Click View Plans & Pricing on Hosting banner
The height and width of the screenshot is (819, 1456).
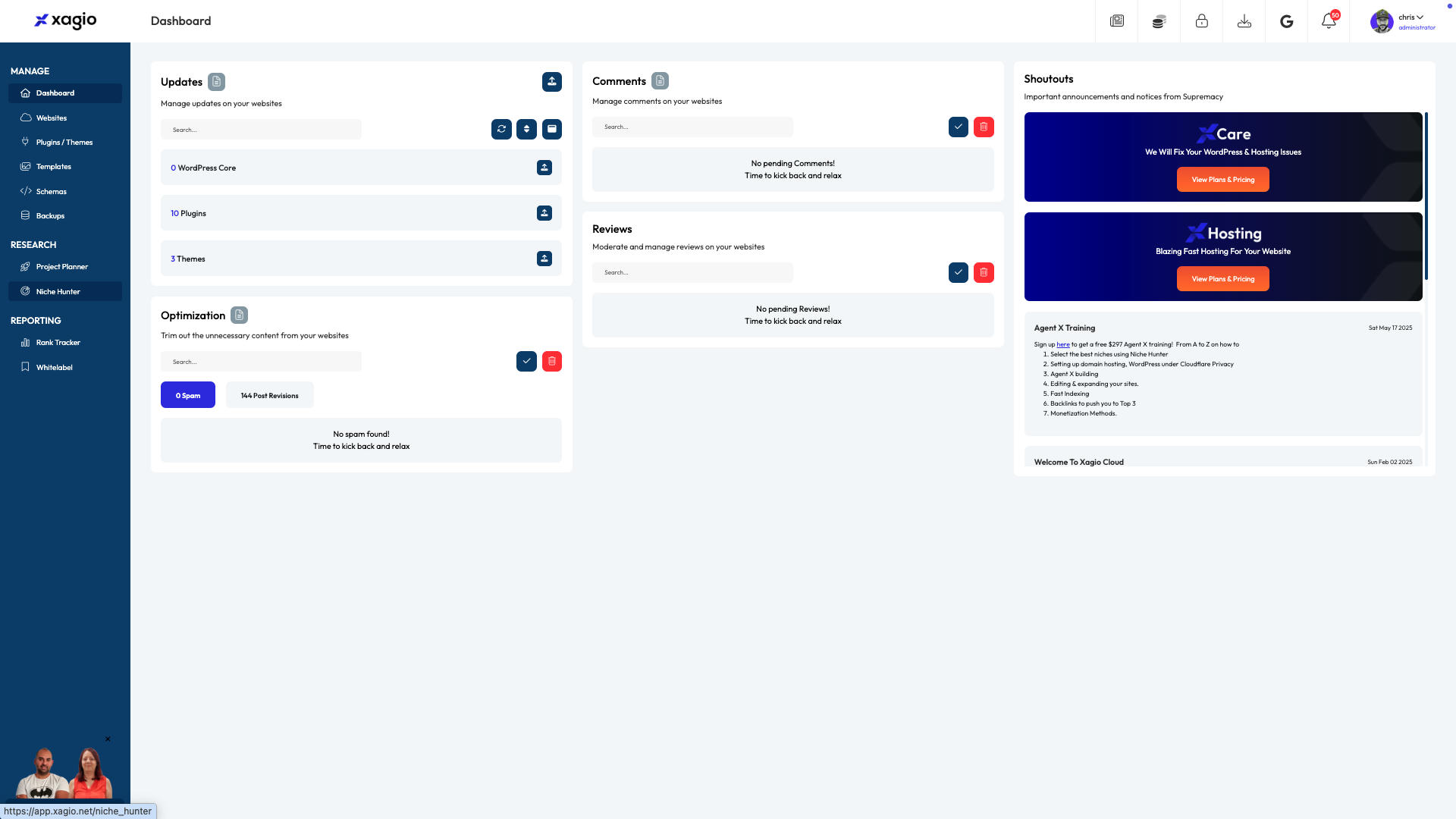click(x=1222, y=279)
